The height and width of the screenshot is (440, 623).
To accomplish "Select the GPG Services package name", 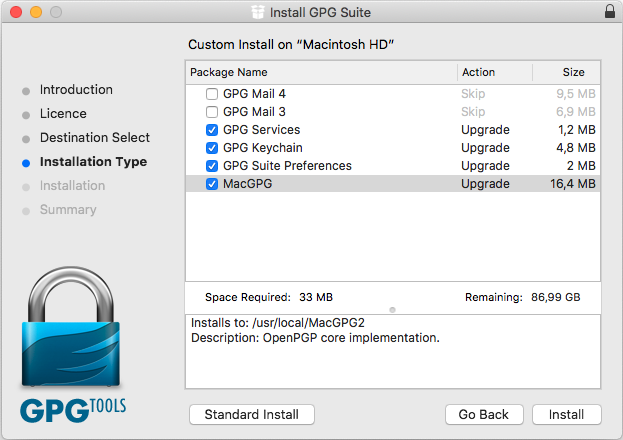I will 261,130.
